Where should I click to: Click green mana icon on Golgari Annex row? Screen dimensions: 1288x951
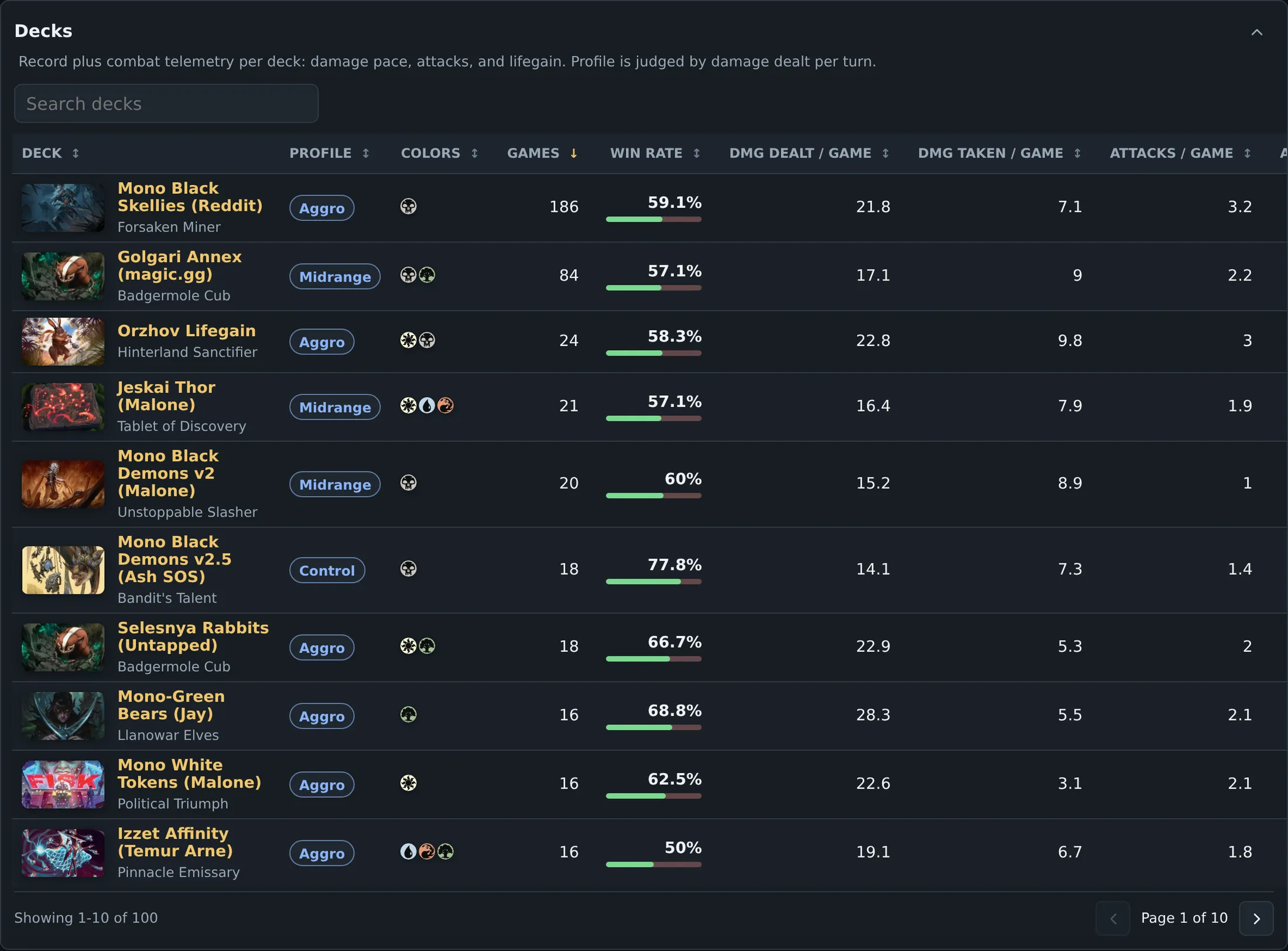coord(427,275)
